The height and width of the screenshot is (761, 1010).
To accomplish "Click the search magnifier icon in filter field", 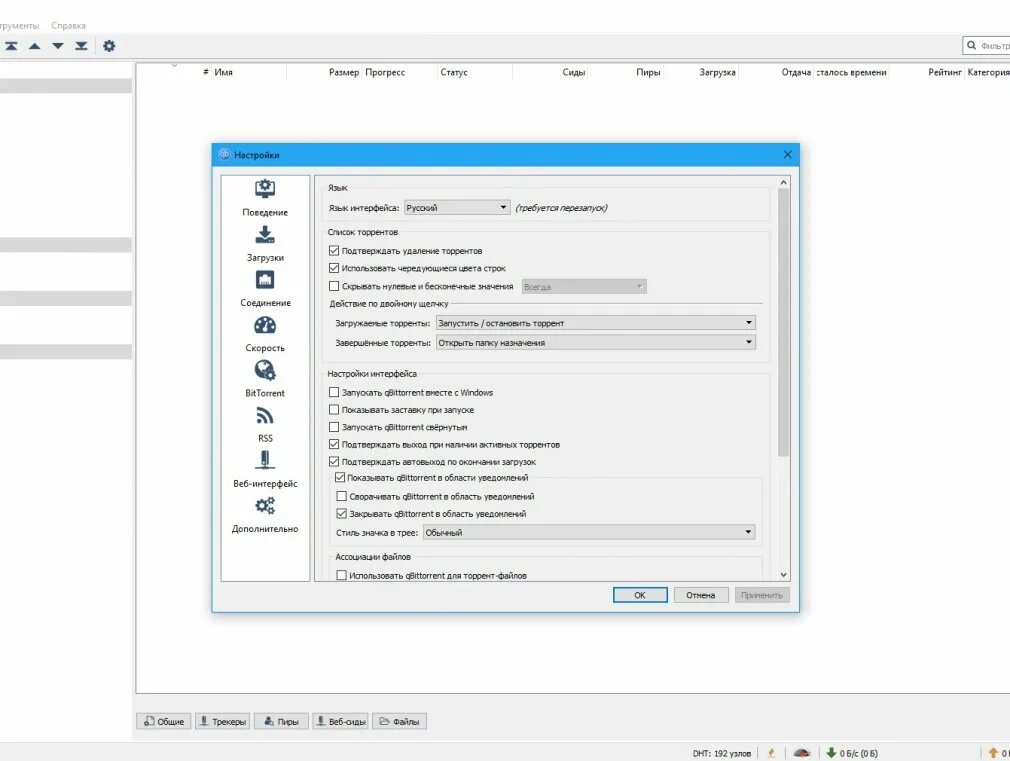I will [971, 46].
